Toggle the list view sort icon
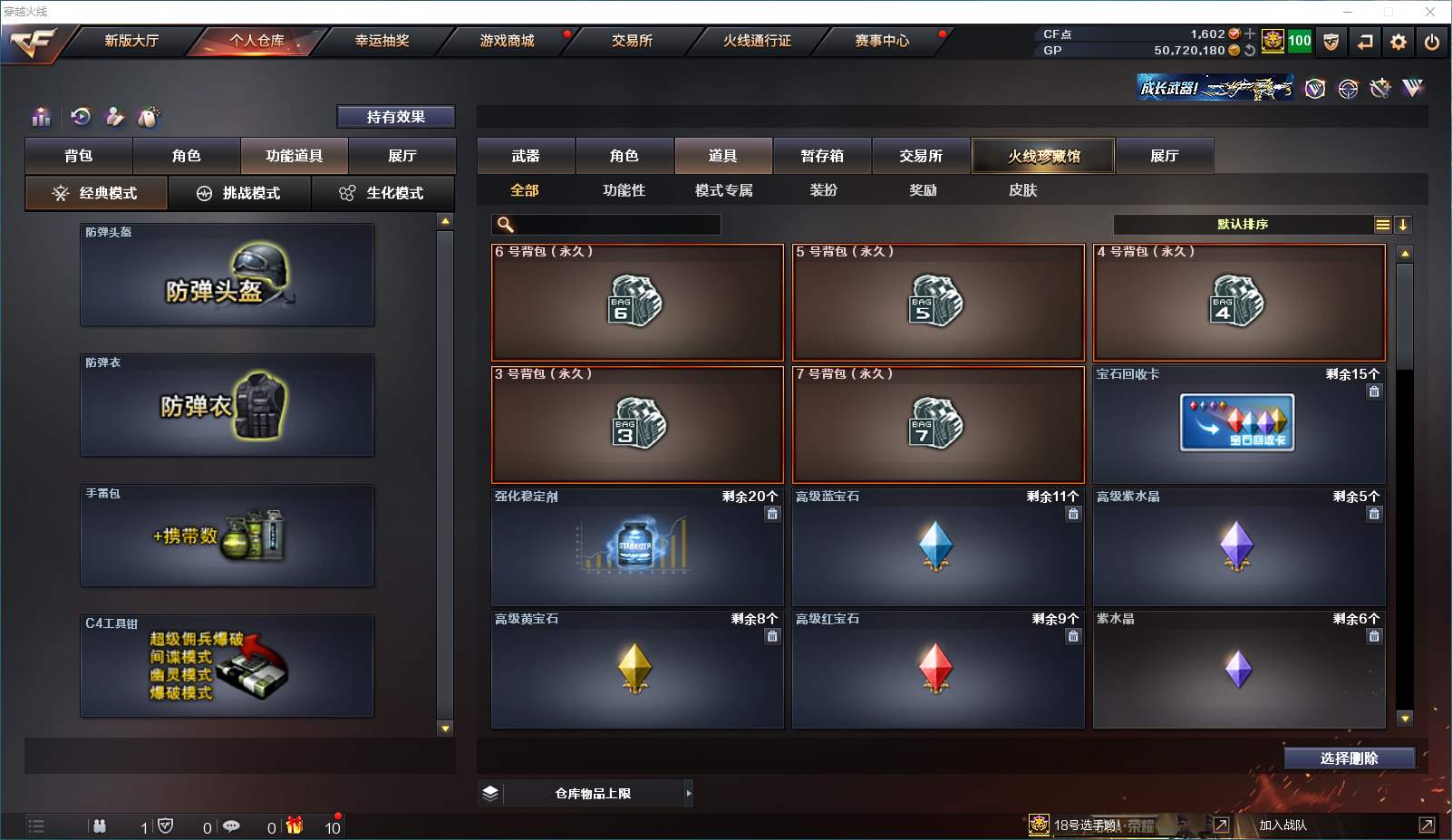Screen dimensions: 1452x840 pos(1382,225)
